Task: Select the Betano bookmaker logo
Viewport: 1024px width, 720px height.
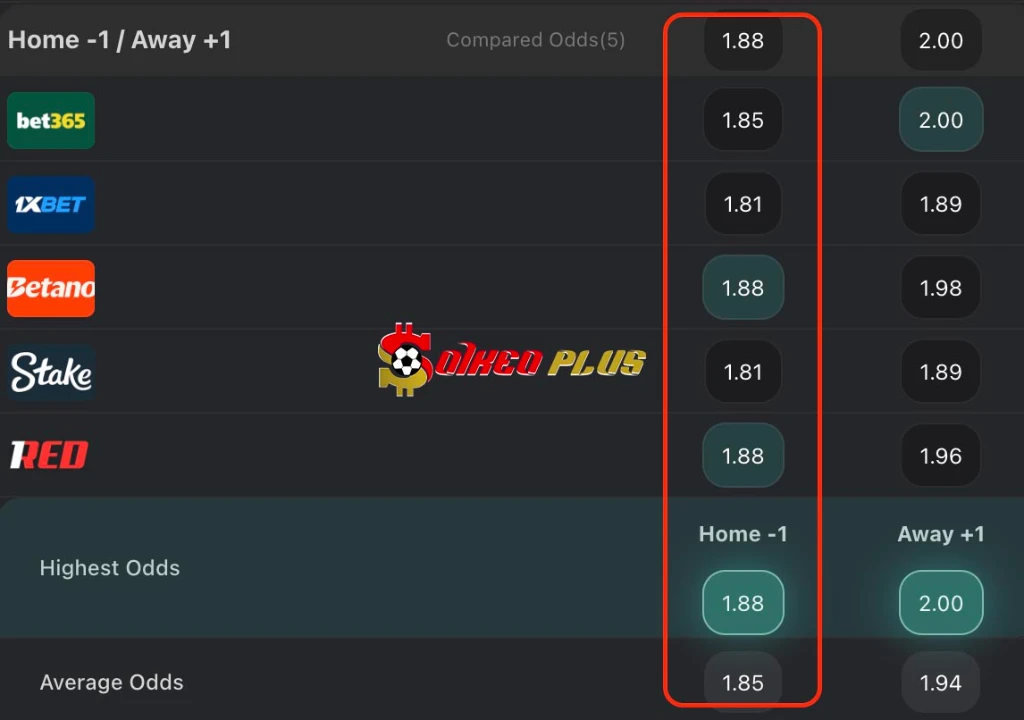Action: tap(51, 288)
